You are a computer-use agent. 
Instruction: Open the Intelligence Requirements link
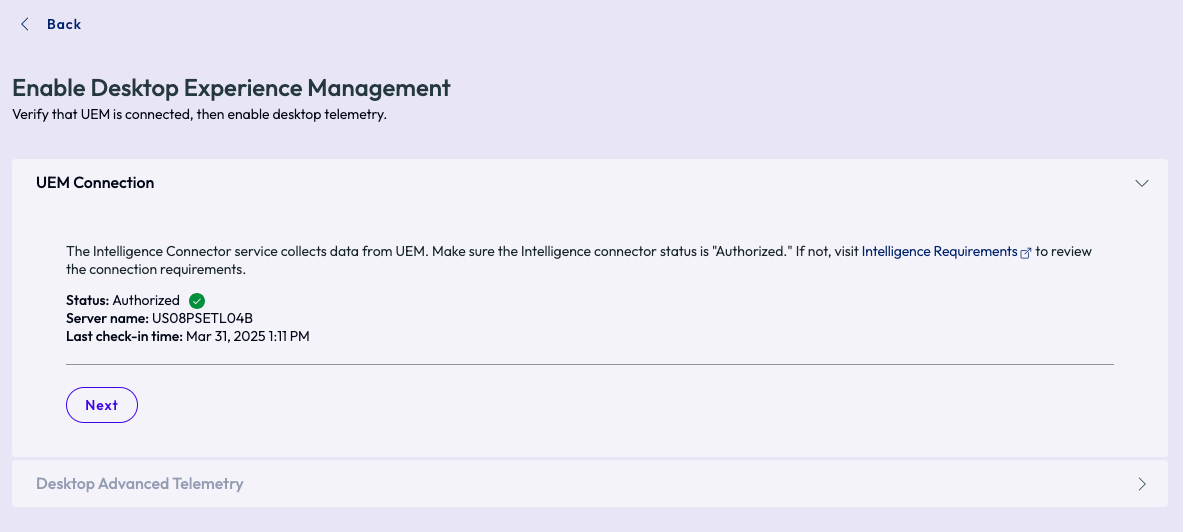(939, 252)
